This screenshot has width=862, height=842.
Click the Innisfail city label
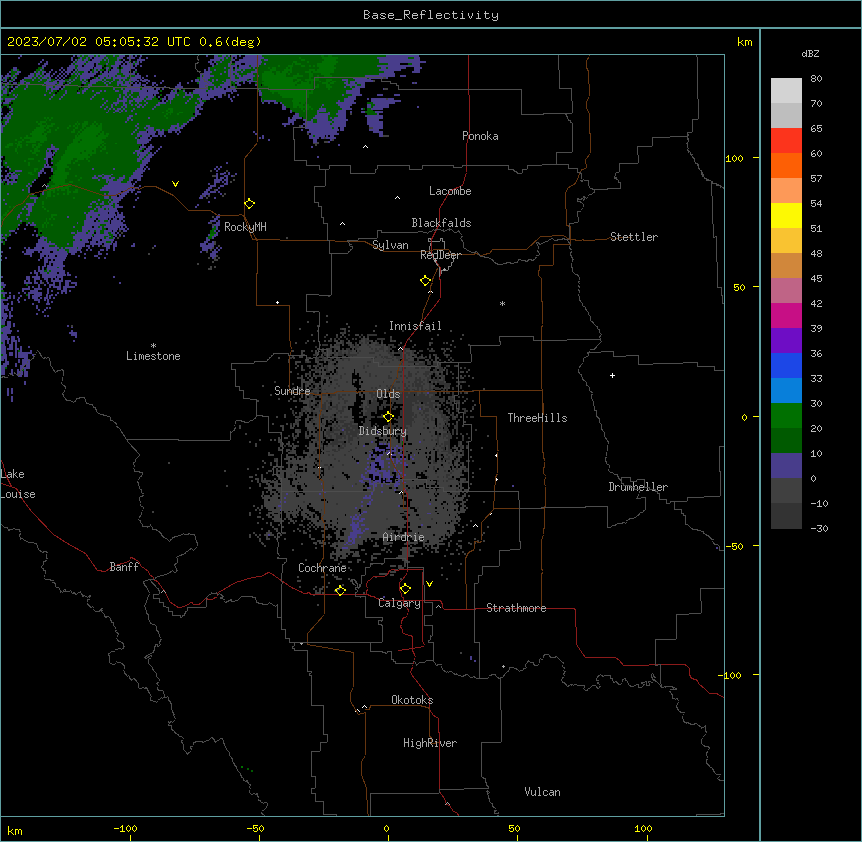coord(415,326)
